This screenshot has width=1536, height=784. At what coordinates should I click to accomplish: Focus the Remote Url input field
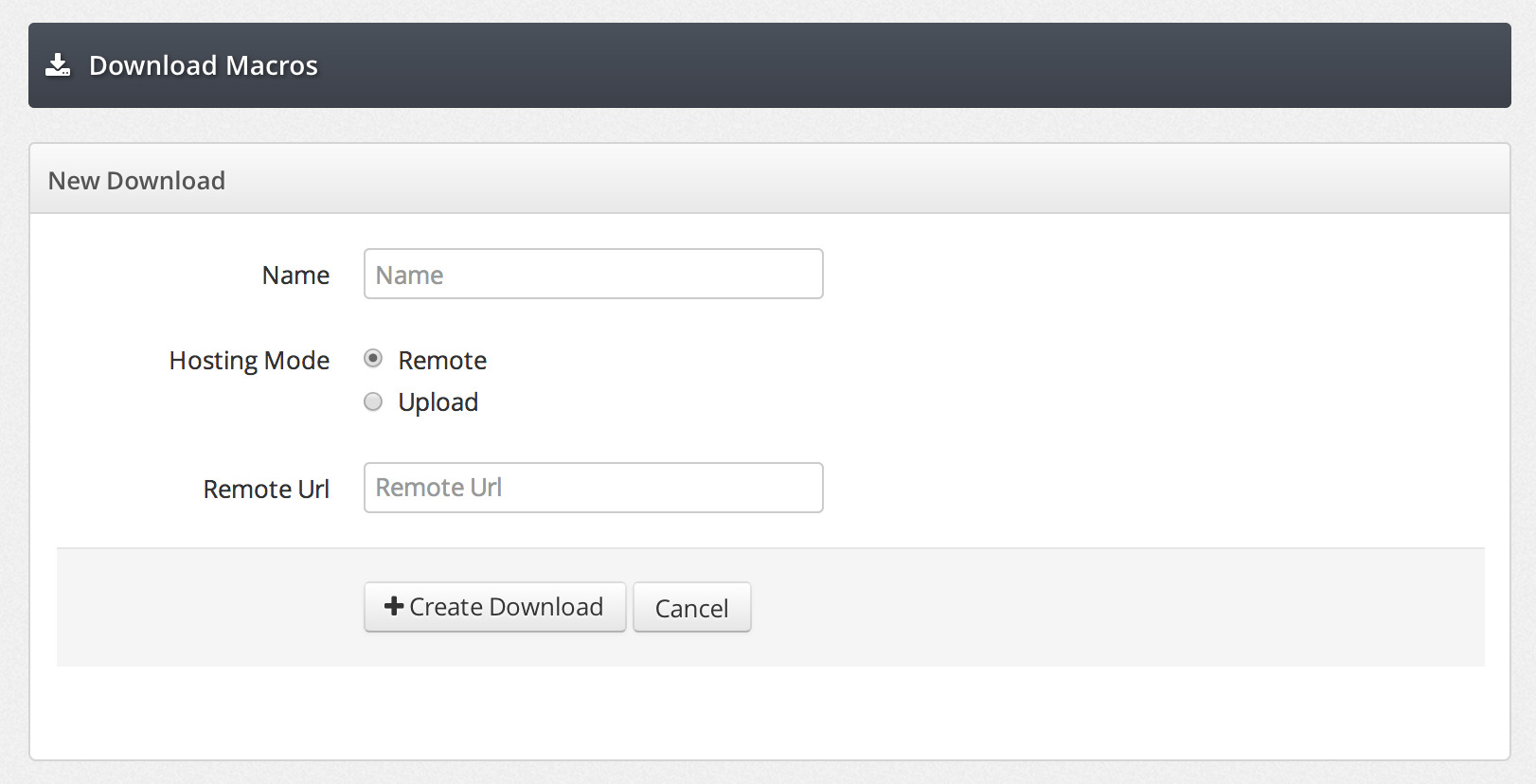[x=593, y=488]
